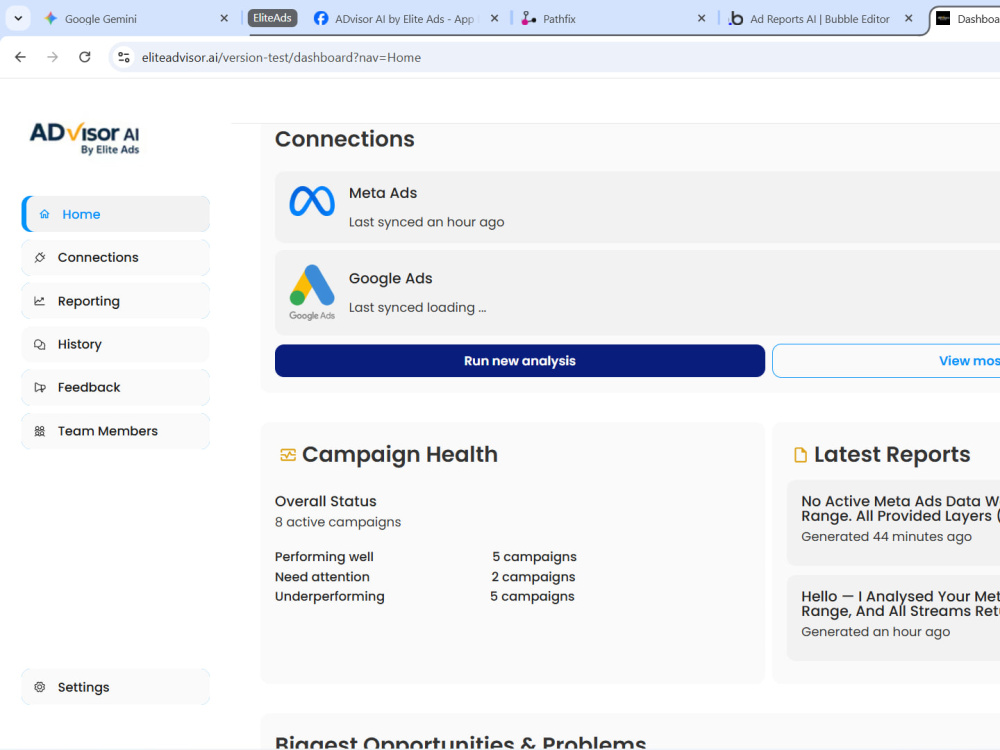1000x750 pixels.
Task: Click the View most recent button
Action: coord(886,361)
